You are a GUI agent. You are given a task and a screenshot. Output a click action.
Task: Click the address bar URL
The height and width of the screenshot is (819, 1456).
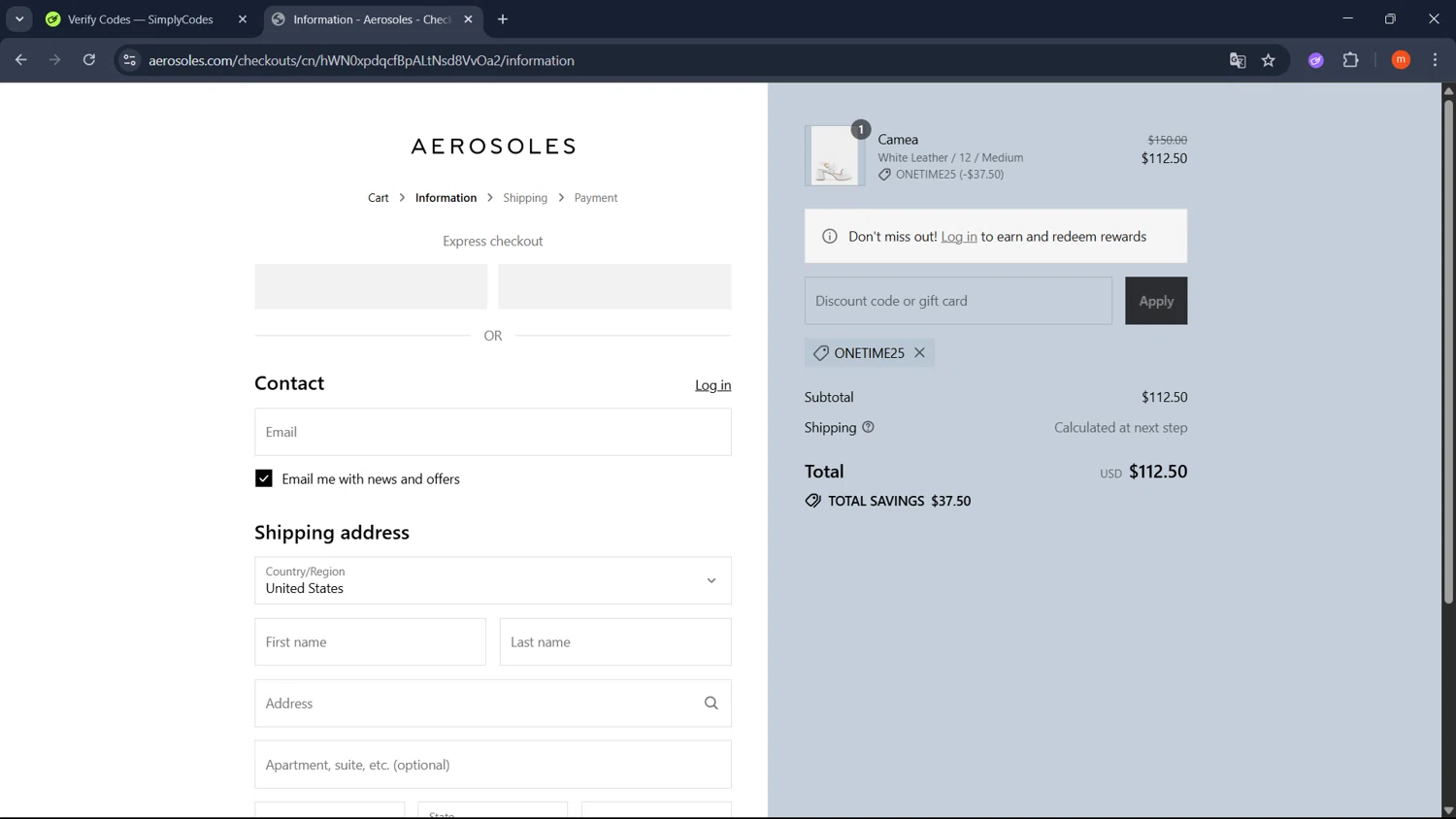[x=361, y=60]
